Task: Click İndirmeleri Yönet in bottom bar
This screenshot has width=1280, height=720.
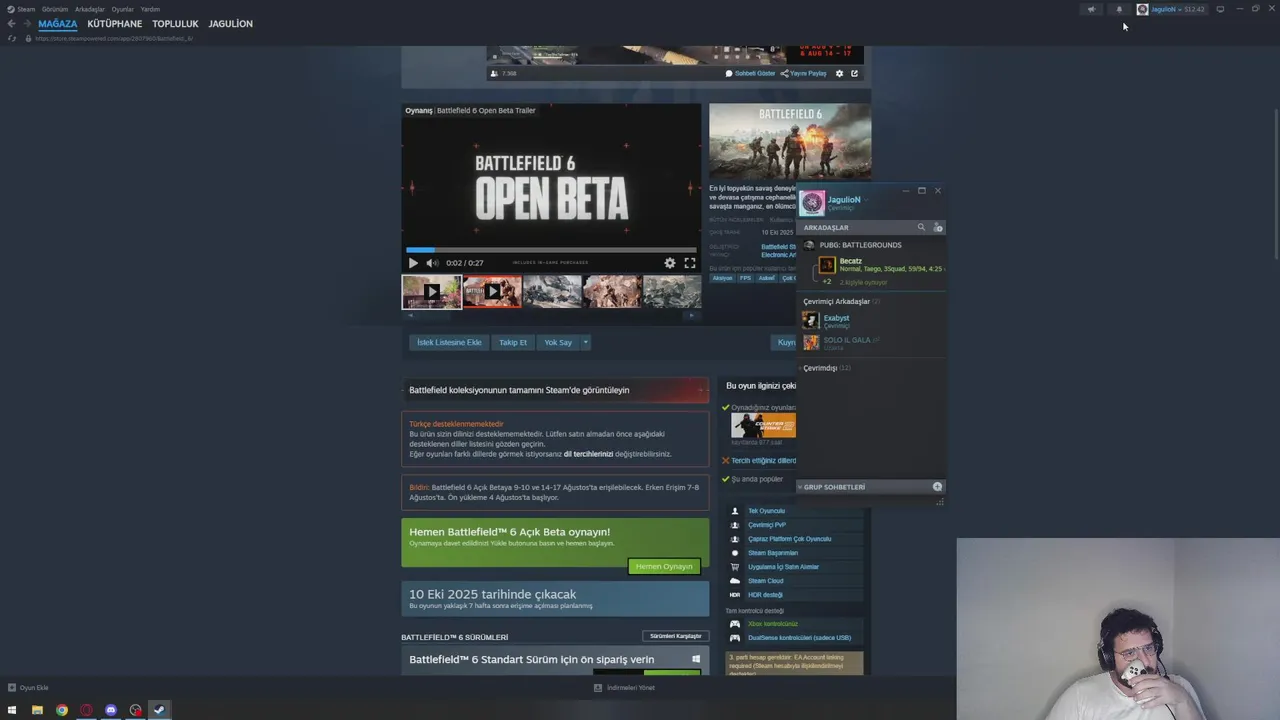Action: 625,688
